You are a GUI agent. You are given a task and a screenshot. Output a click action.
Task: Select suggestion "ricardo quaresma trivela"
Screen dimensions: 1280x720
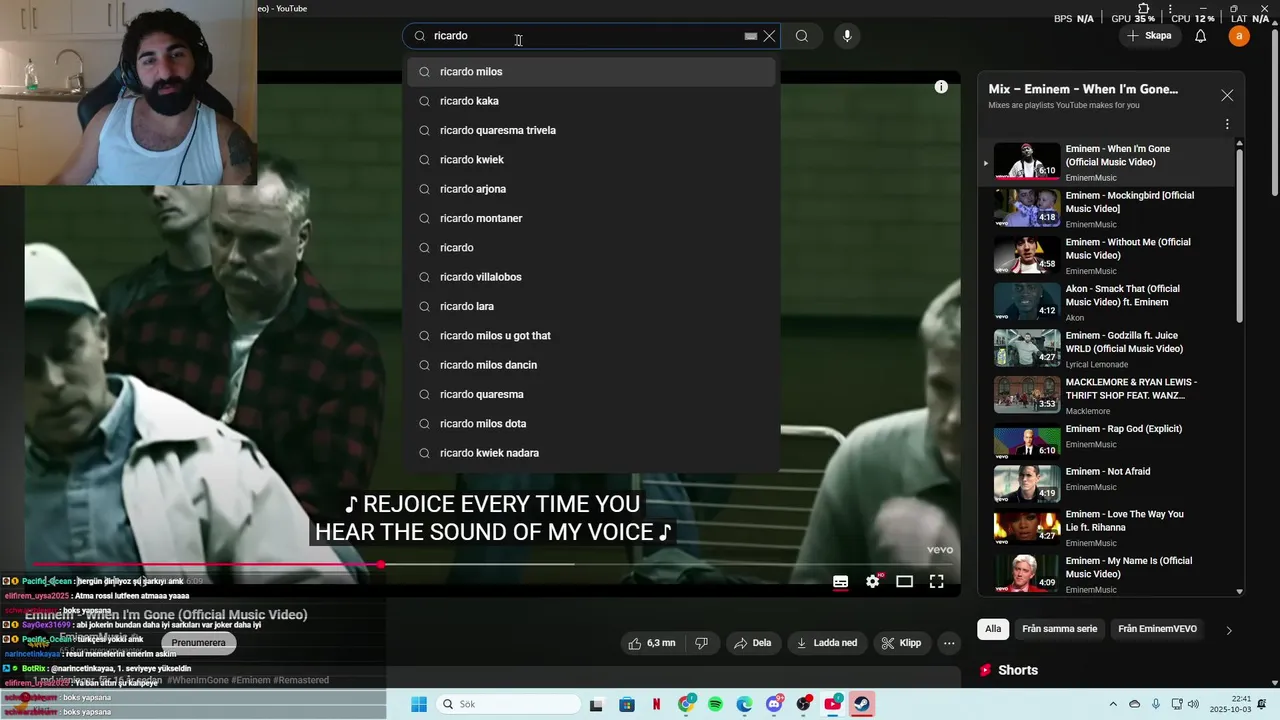pyautogui.click(x=591, y=130)
